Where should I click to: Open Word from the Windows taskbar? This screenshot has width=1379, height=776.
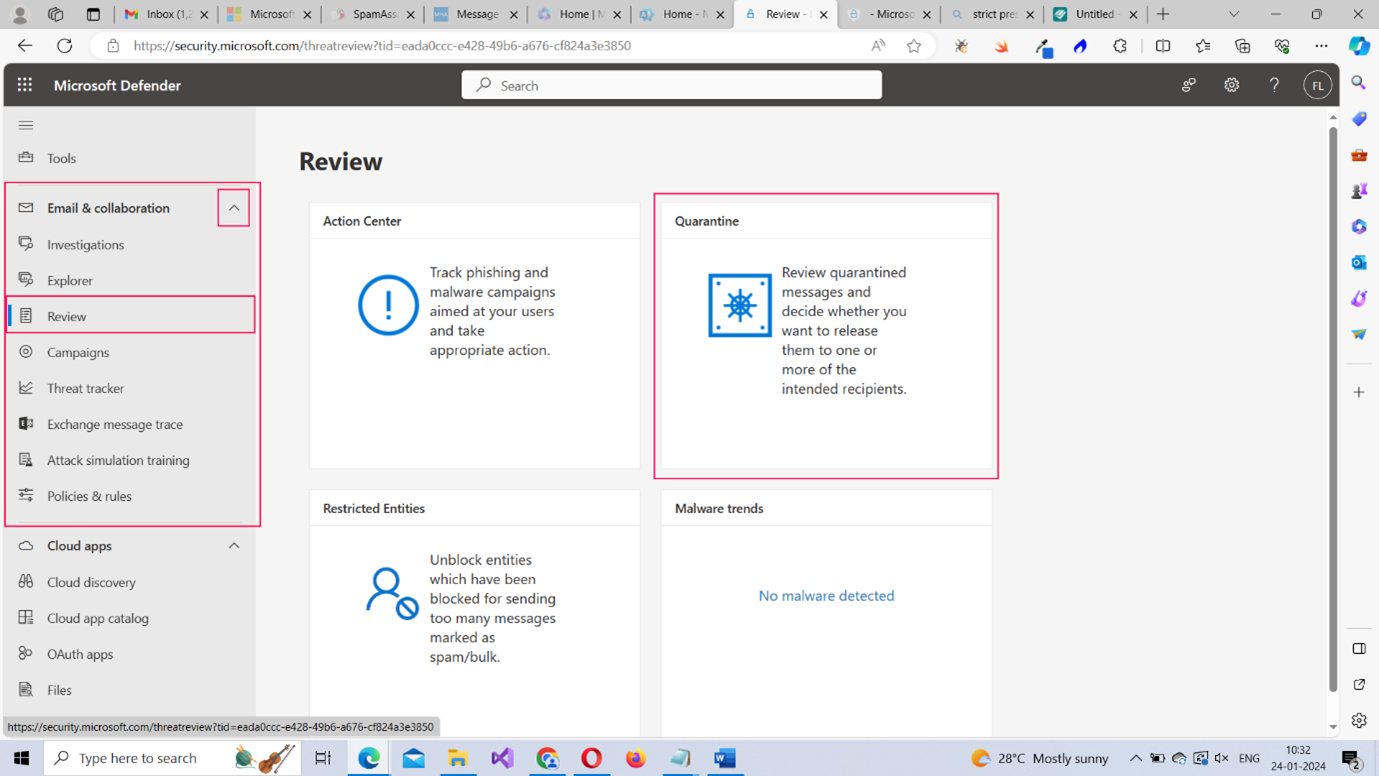coord(725,758)
